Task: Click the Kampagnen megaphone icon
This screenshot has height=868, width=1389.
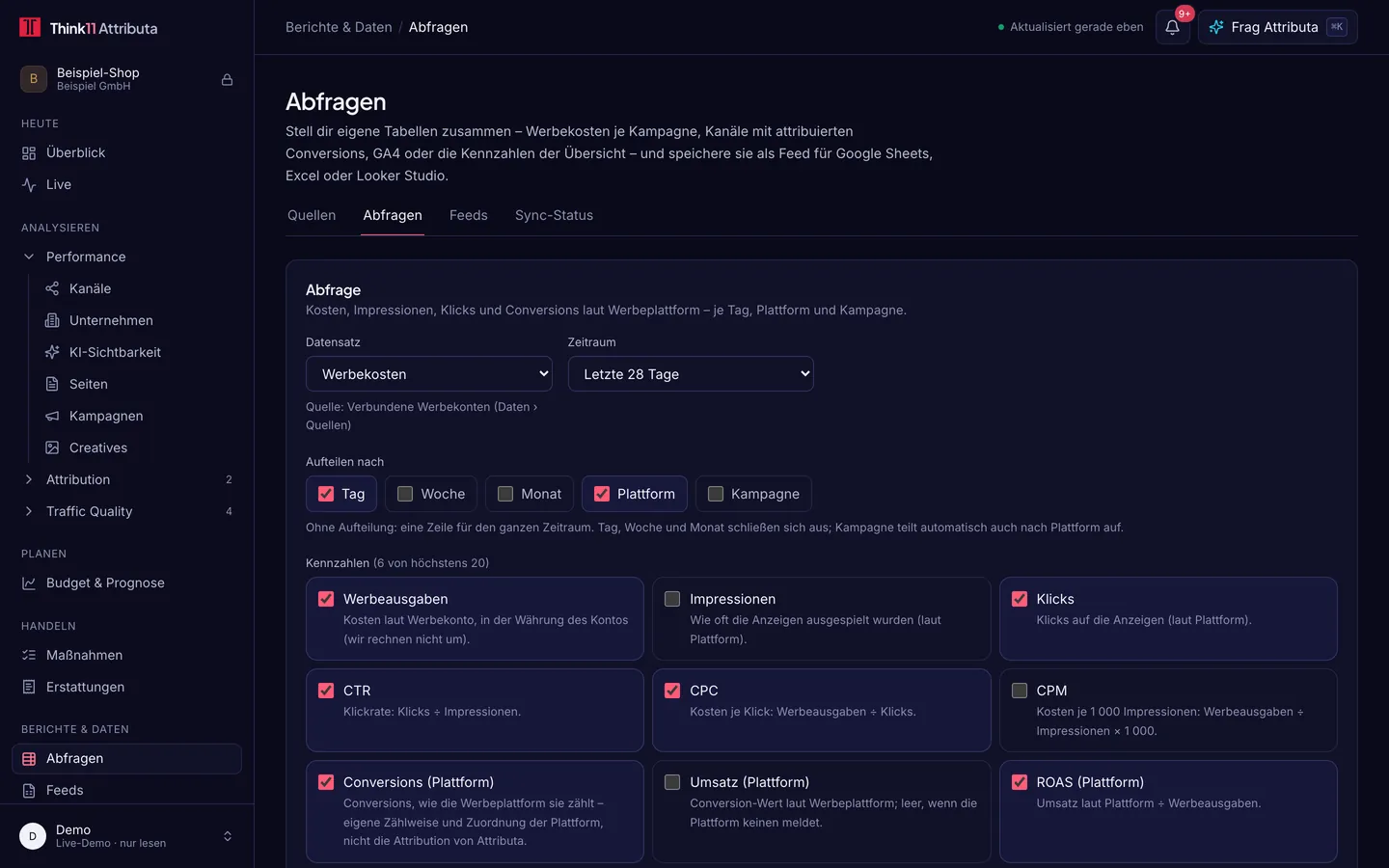Action: click(52, 416)
